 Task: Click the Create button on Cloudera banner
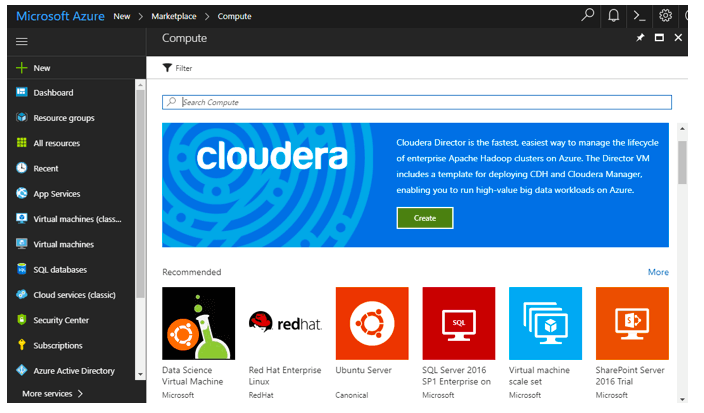(x=425, y=218)
